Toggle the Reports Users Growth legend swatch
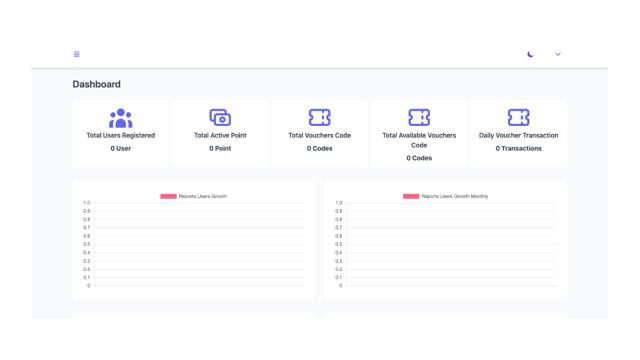 pyautogui.click(x=168, y=196)
